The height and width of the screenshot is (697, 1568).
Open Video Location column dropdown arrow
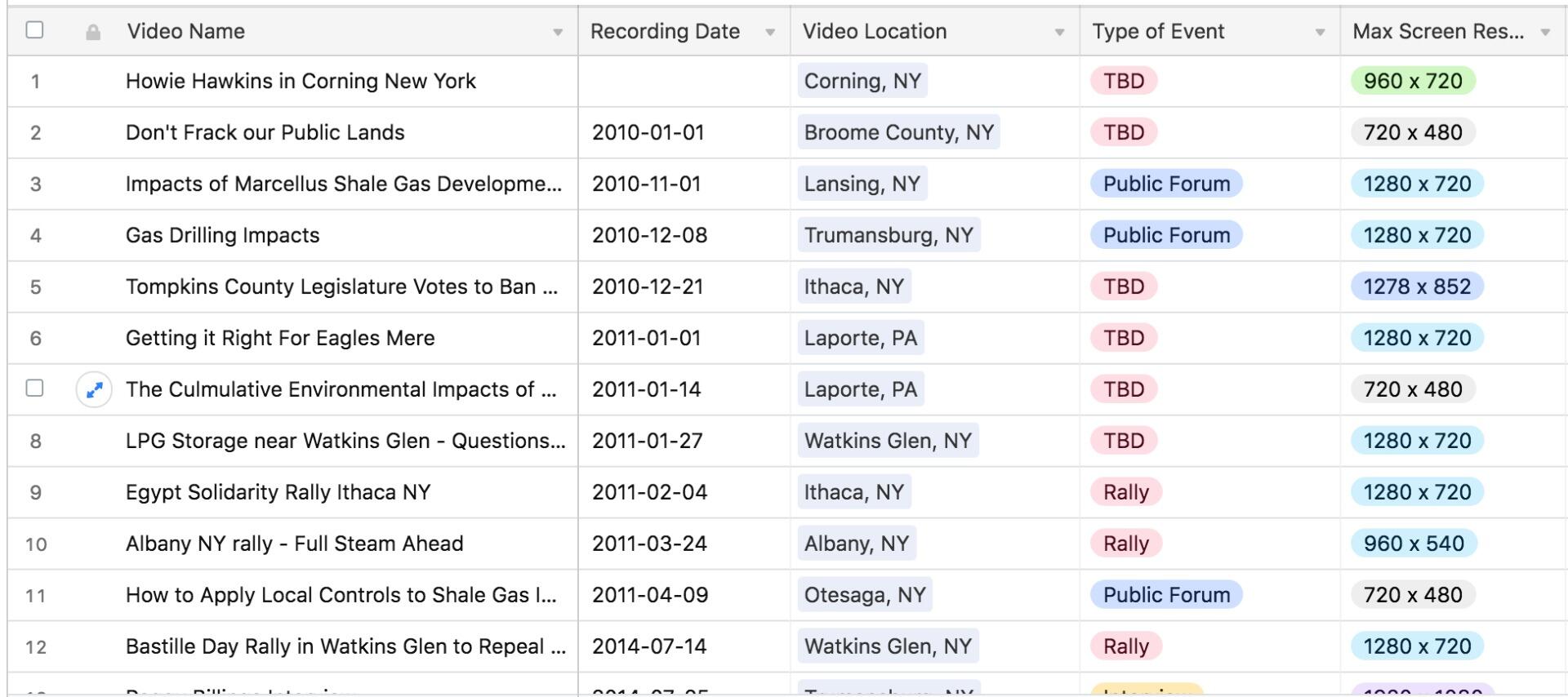tap(1059, 33)
